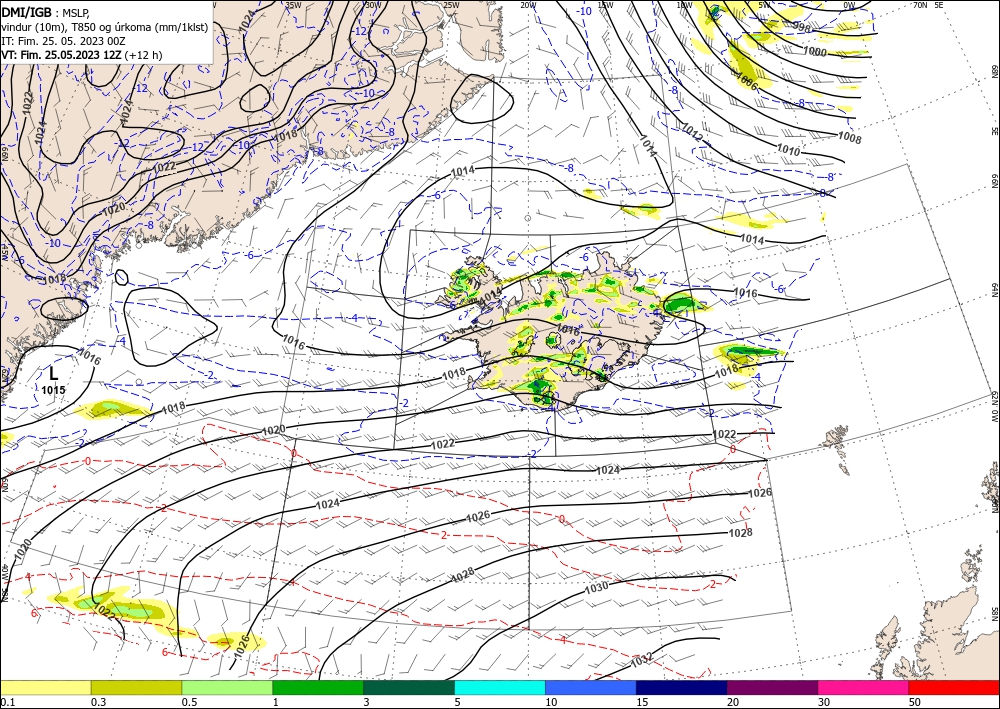Select the pink 30–50 legend color band
The height and width of the screenshot is (709, 1000).
(x=864, y=687)
